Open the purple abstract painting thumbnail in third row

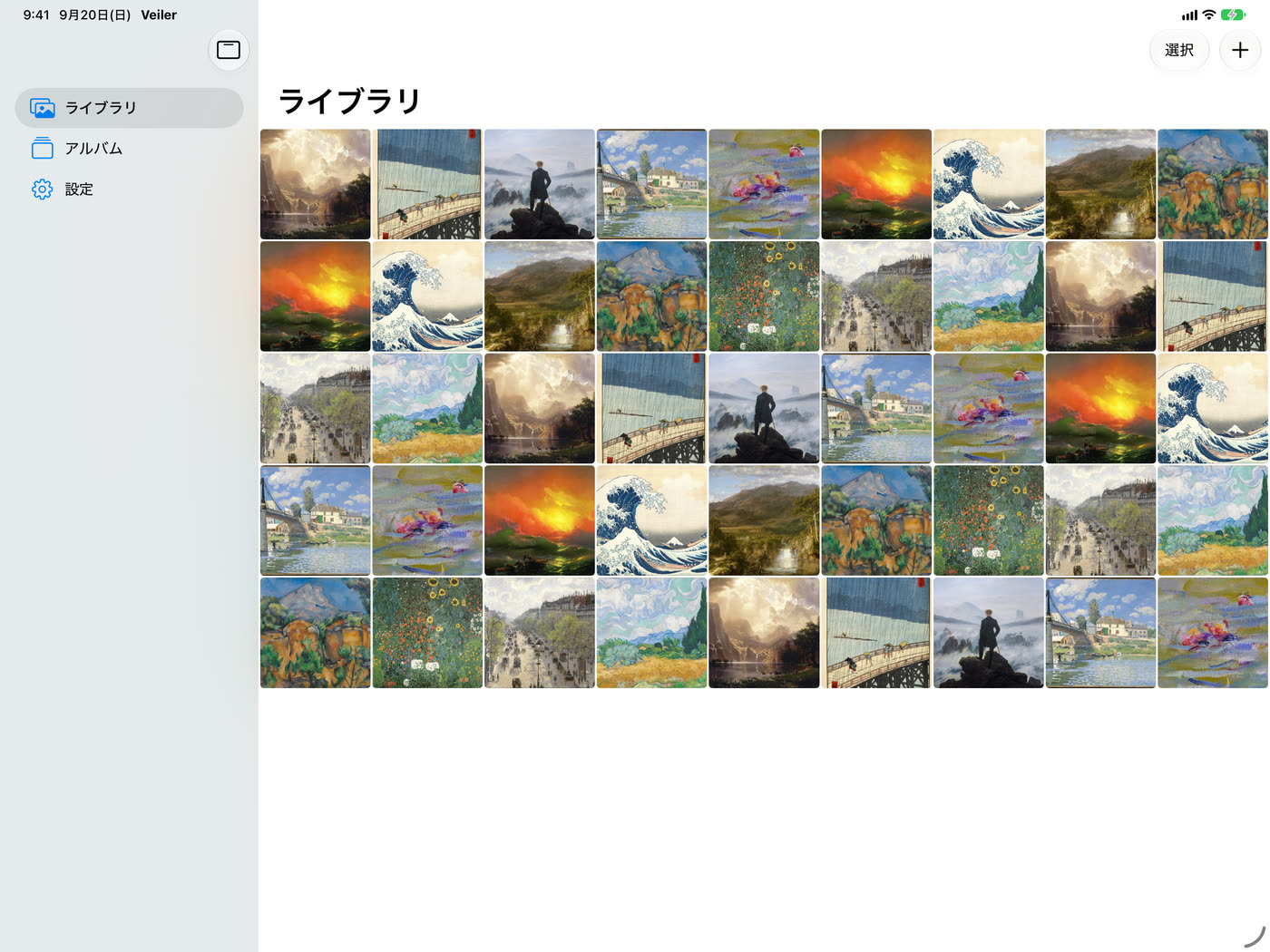coord(989,409)
